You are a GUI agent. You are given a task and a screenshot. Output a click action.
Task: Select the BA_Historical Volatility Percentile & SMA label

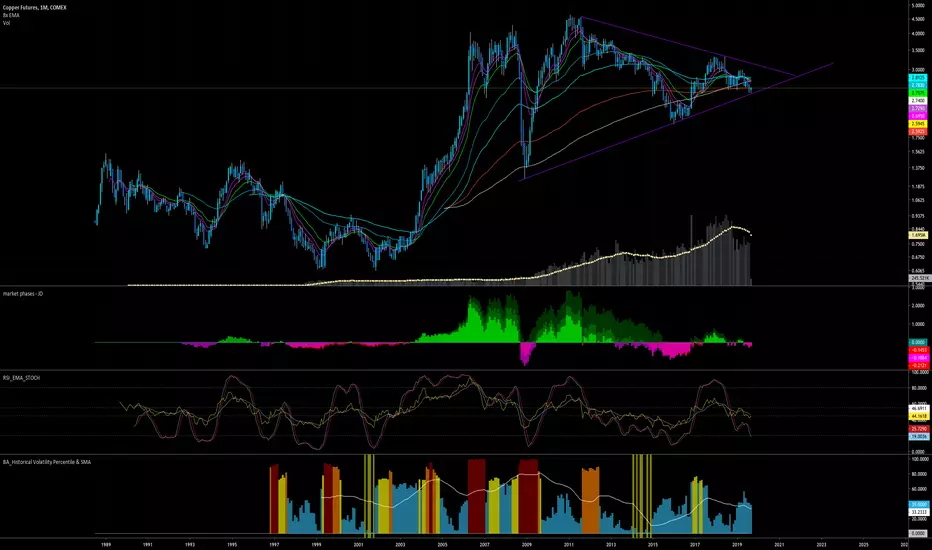(x=46, y=461)
